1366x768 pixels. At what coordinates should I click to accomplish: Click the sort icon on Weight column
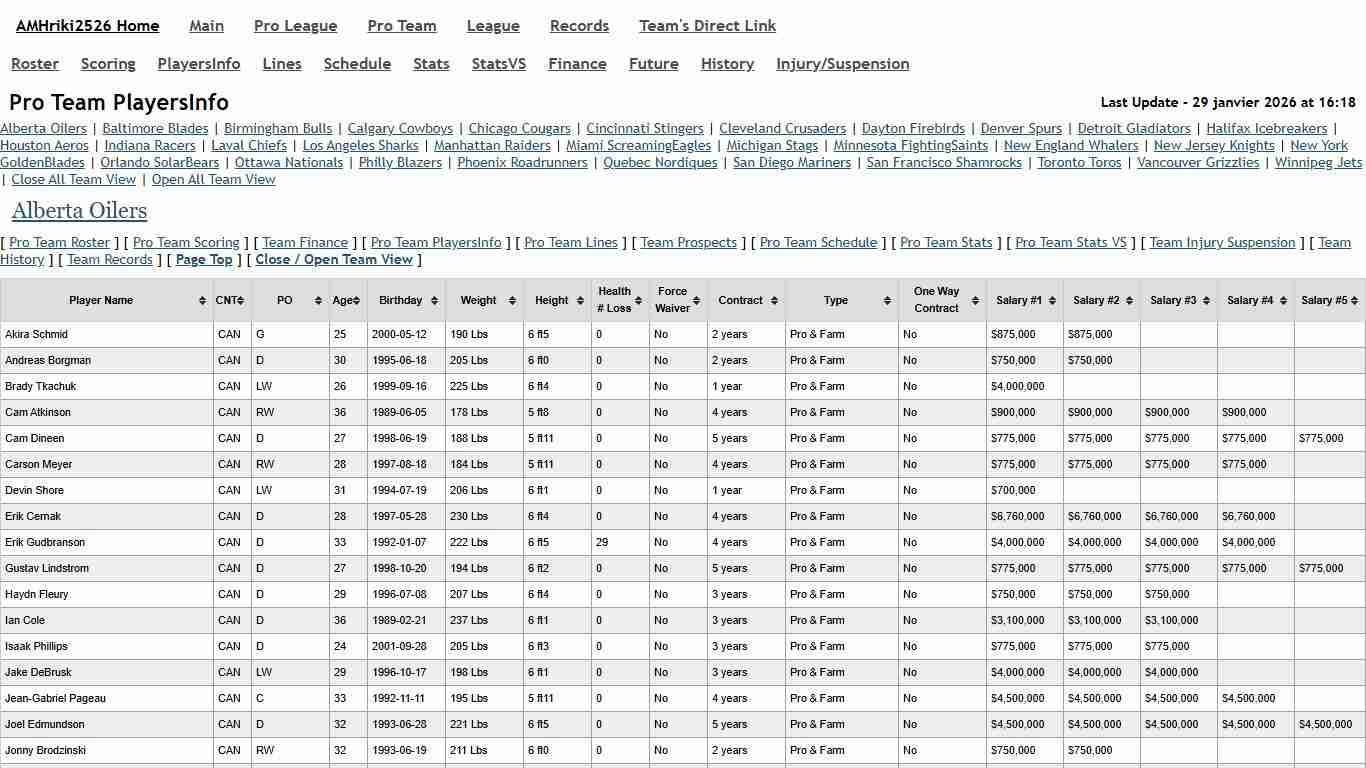point(510,300)
